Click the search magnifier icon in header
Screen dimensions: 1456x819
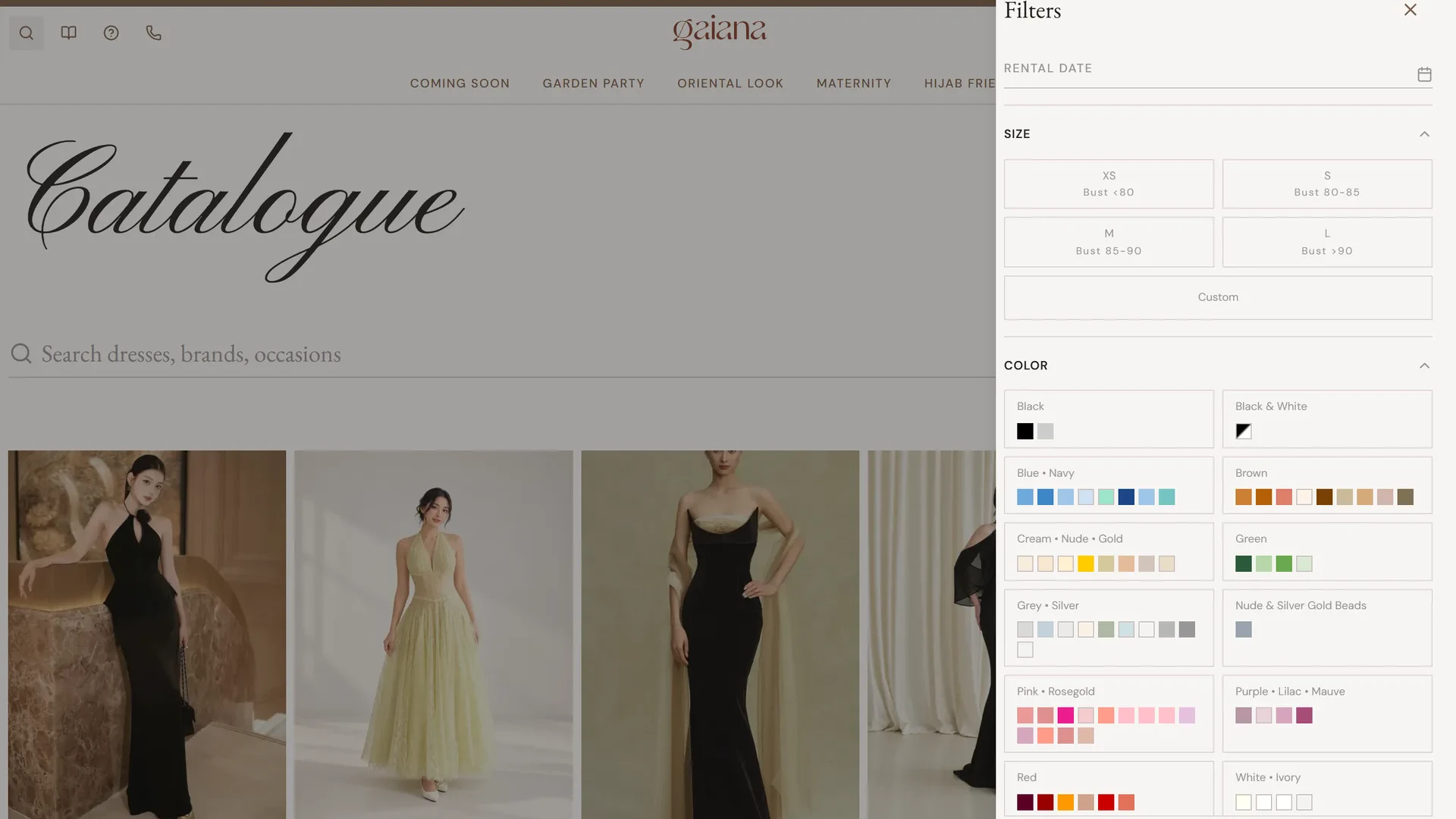coord(26,33)
